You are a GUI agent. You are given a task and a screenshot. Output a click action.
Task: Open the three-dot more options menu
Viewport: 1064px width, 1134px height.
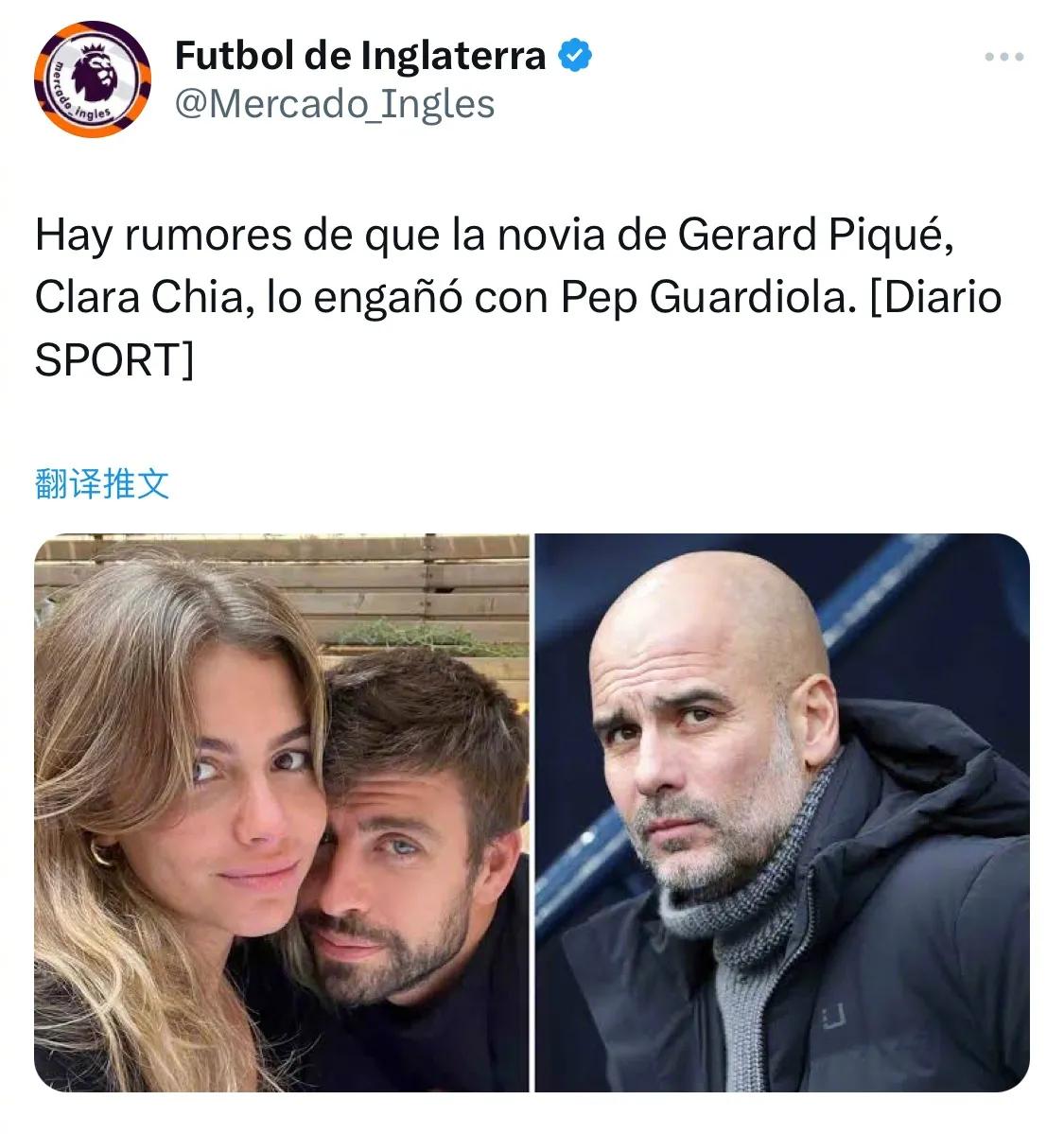pyautogui.click(x=1004, y=57)
